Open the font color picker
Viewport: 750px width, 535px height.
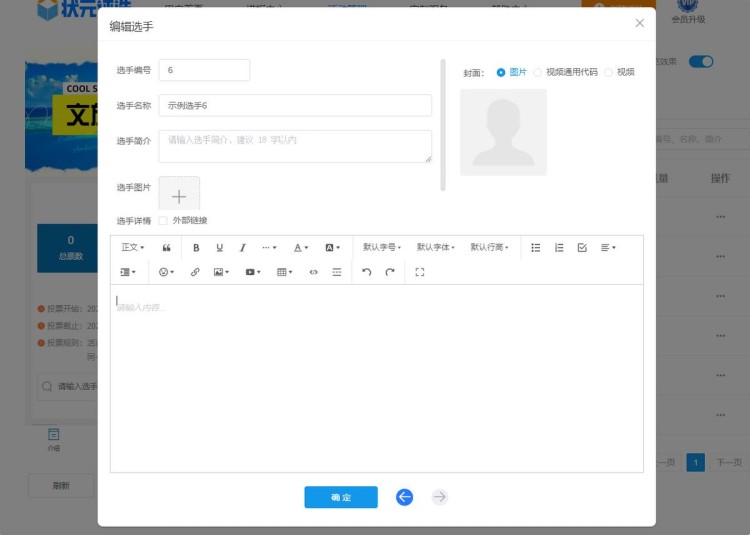pos(300,247)
